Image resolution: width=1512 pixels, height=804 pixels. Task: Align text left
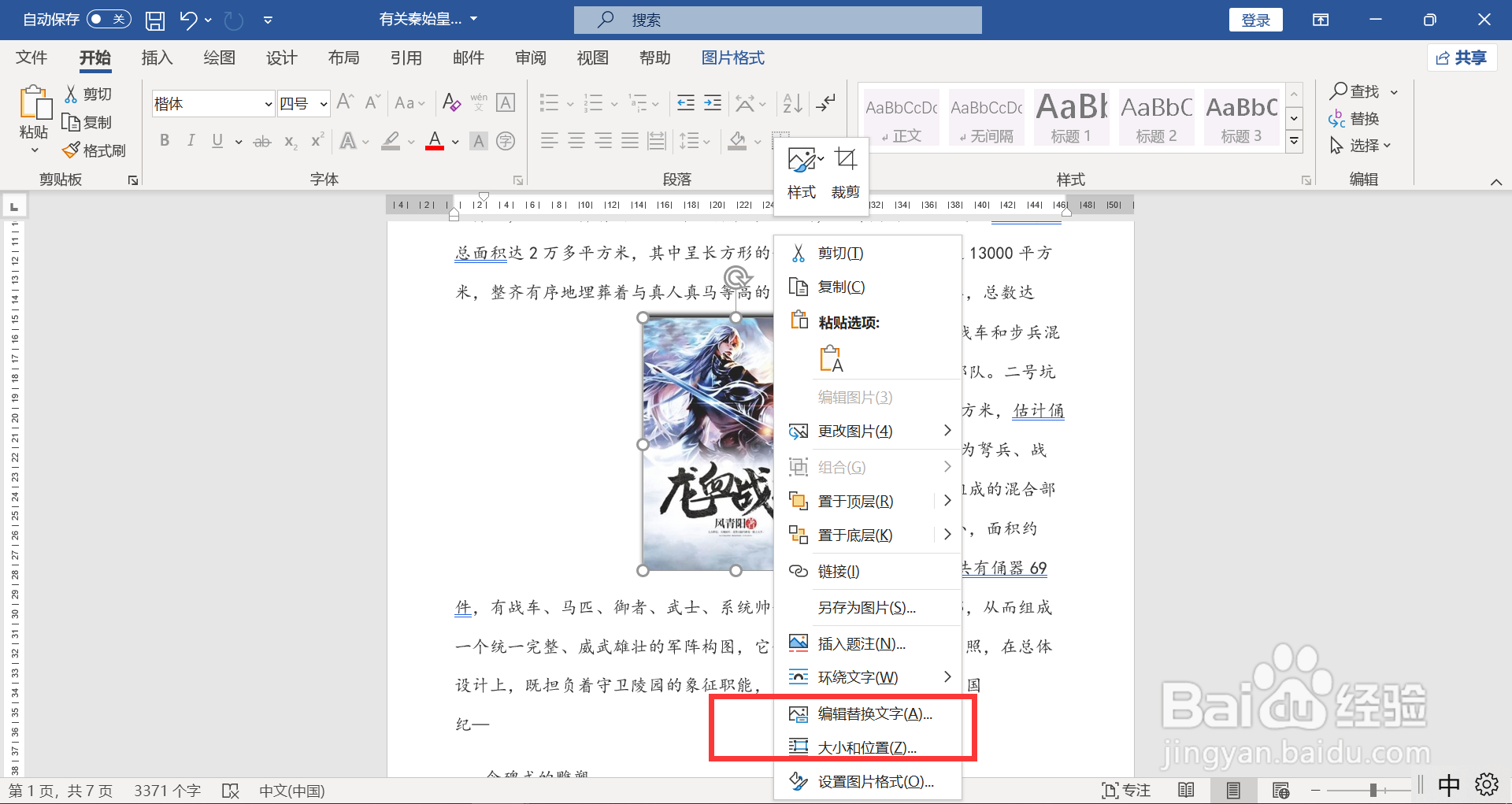550,141
